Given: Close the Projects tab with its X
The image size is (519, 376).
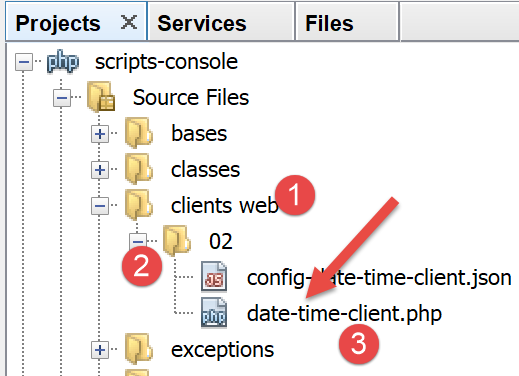Looking at the screenshot, I should click(129, 23).
